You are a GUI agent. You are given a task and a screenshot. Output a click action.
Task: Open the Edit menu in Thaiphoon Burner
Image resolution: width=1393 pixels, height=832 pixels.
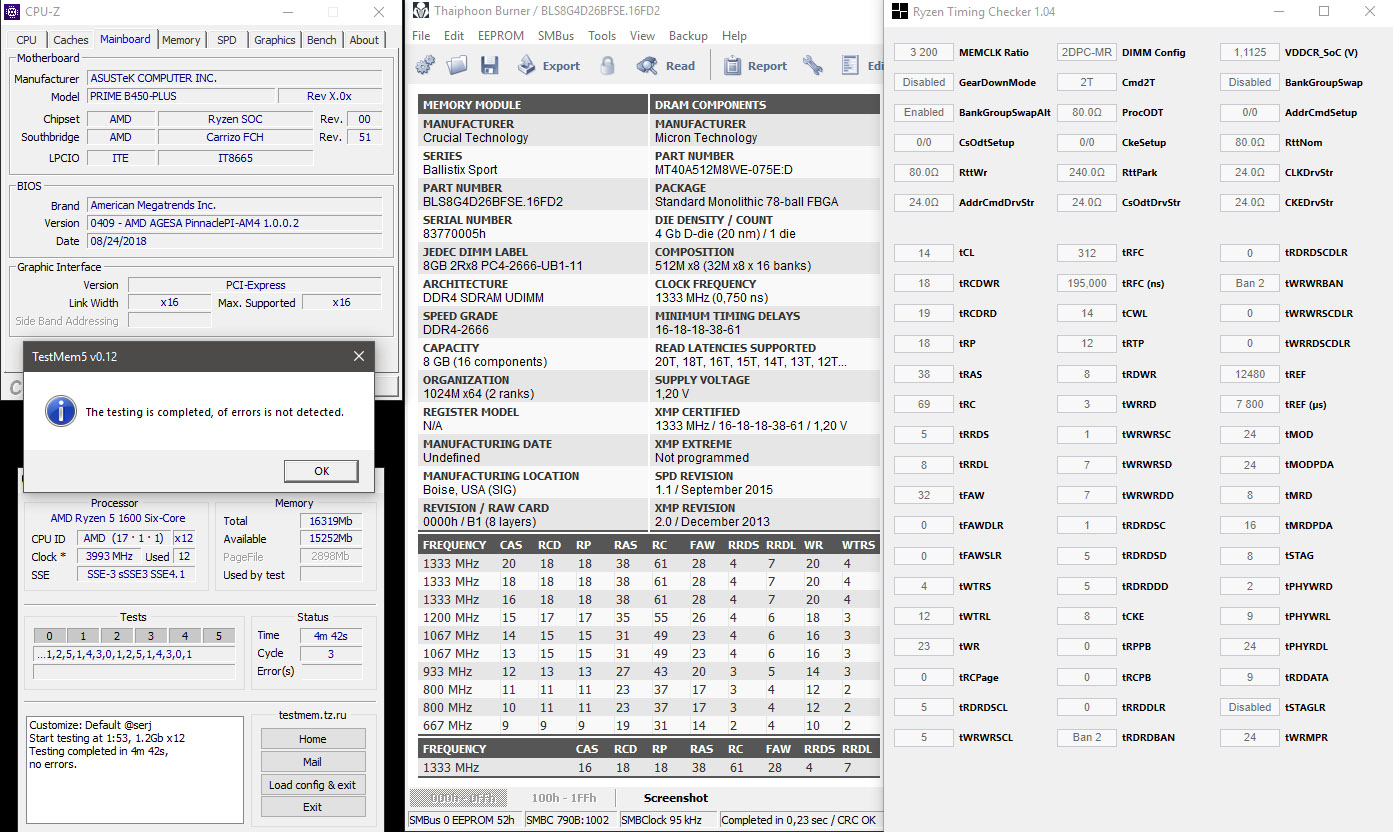pyautogui.click(x=454, y=36)
